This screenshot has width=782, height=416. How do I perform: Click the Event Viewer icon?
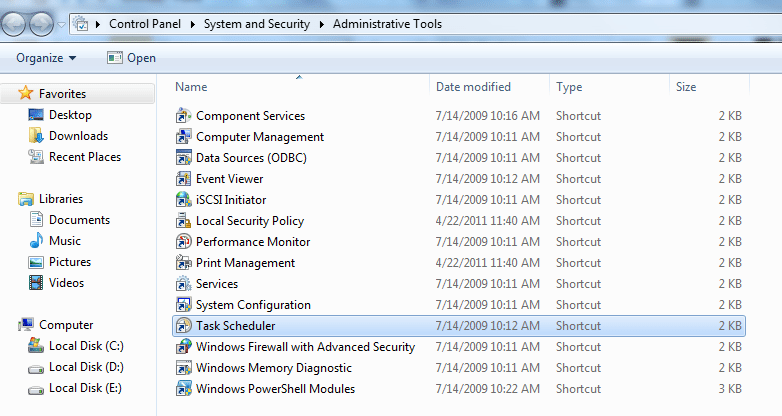point(184,179)
